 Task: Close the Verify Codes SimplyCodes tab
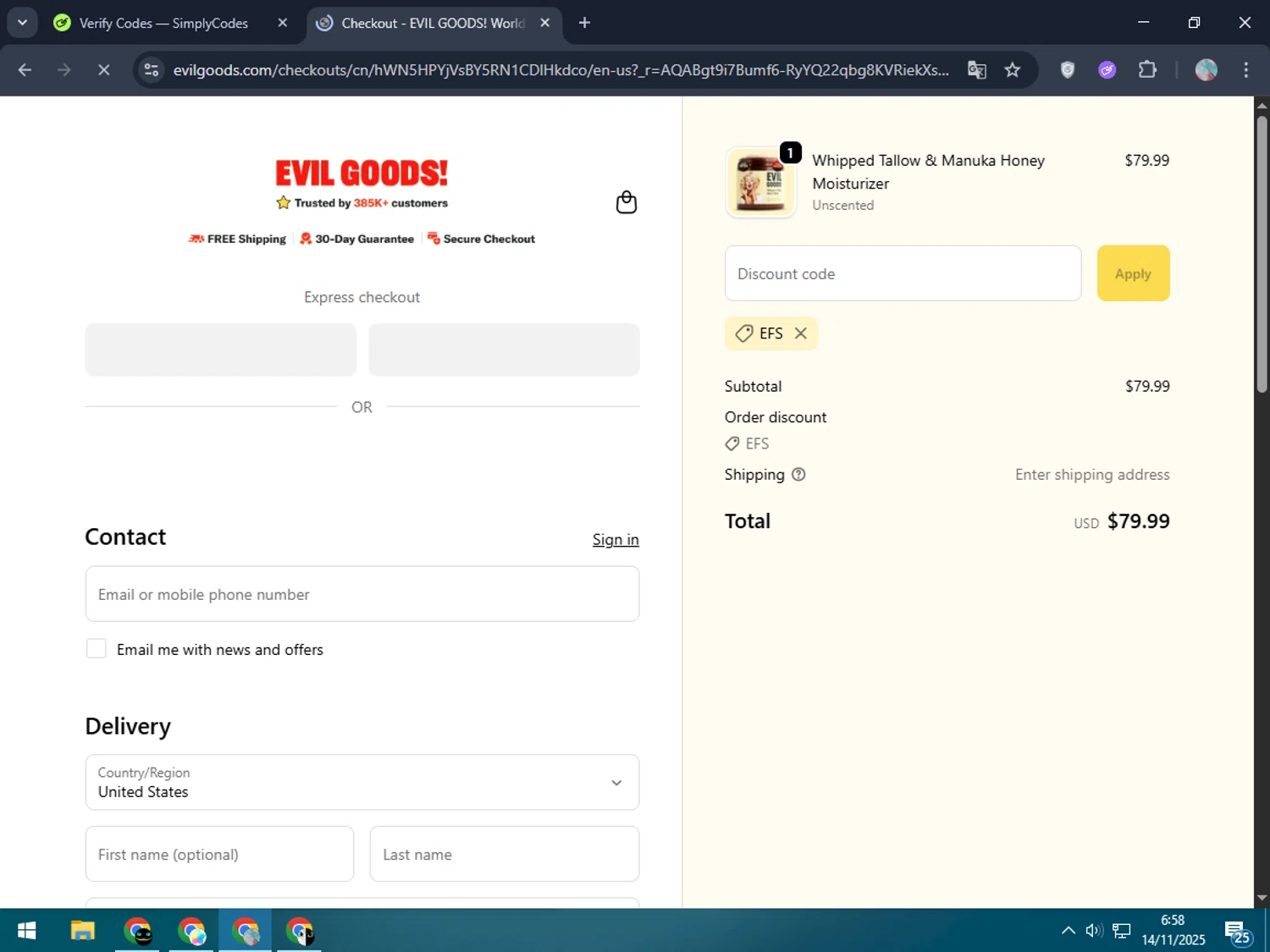pos(283,23)
